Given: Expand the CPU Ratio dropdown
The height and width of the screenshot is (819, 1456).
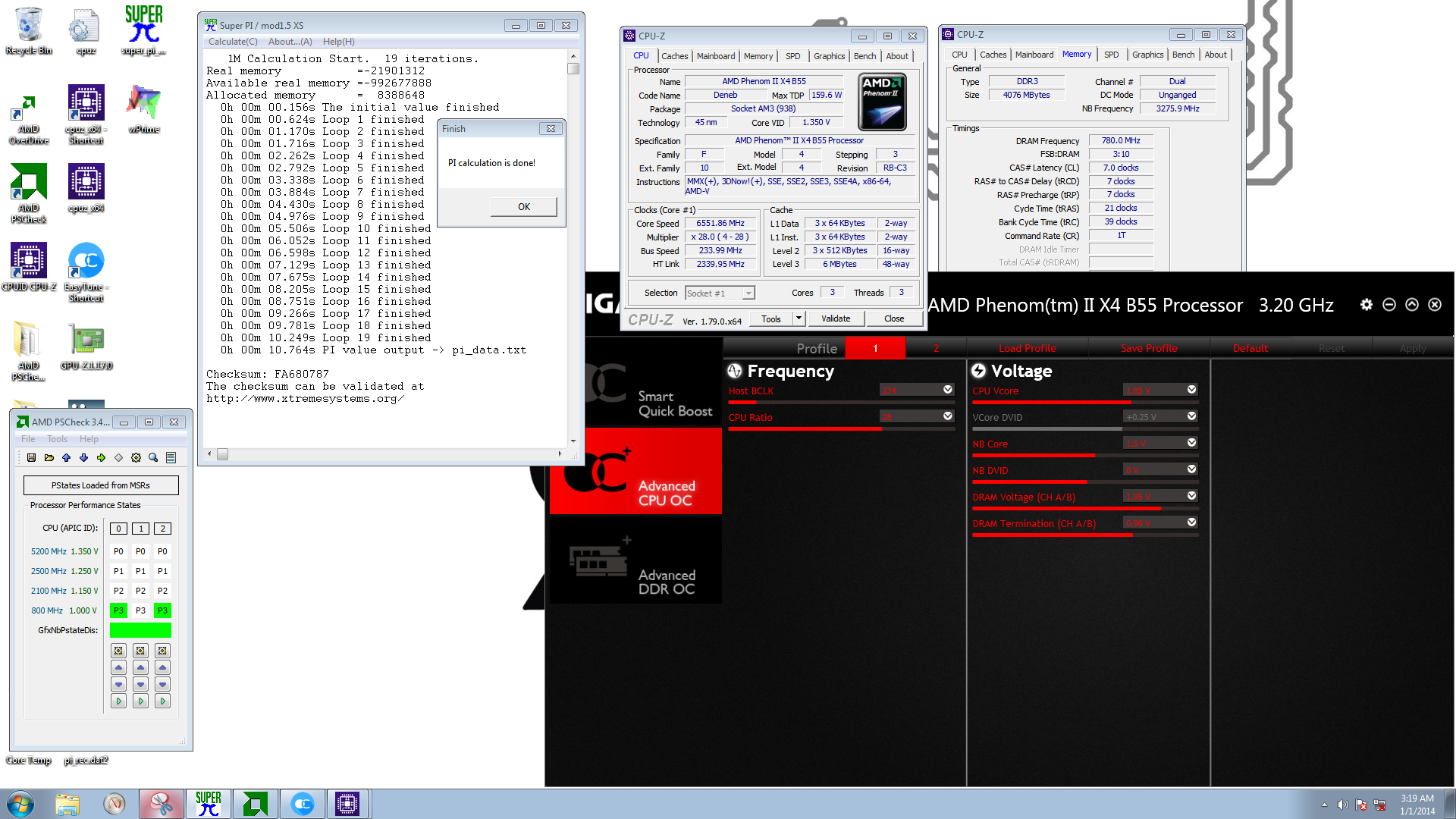Looking at the screenshot, I should [x=947, y=416].
